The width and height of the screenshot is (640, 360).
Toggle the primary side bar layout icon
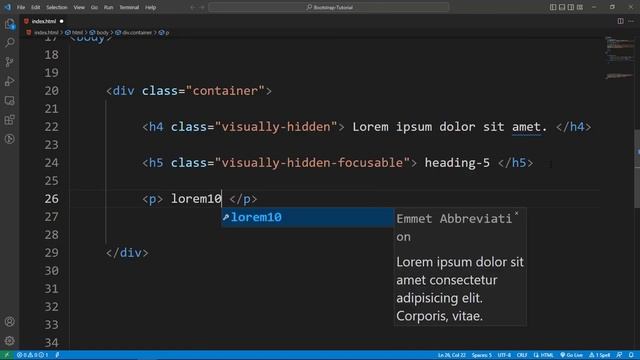(553, 7)
